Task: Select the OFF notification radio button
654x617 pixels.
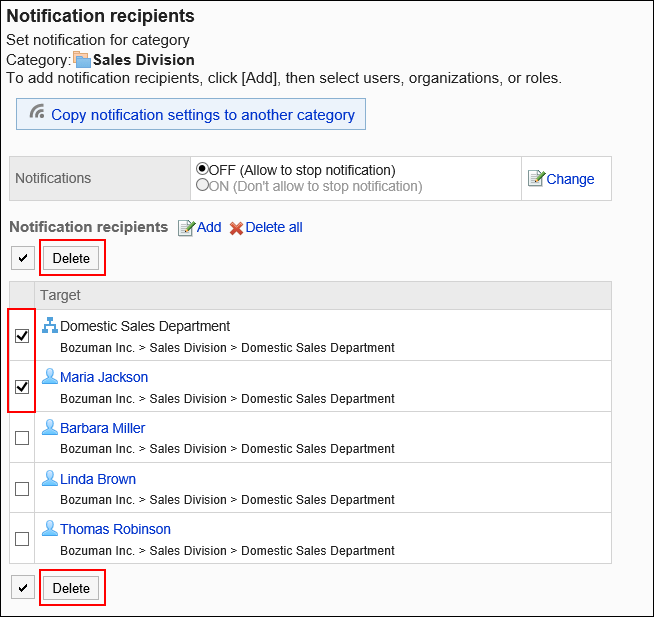Action: (x=202, y=169)
